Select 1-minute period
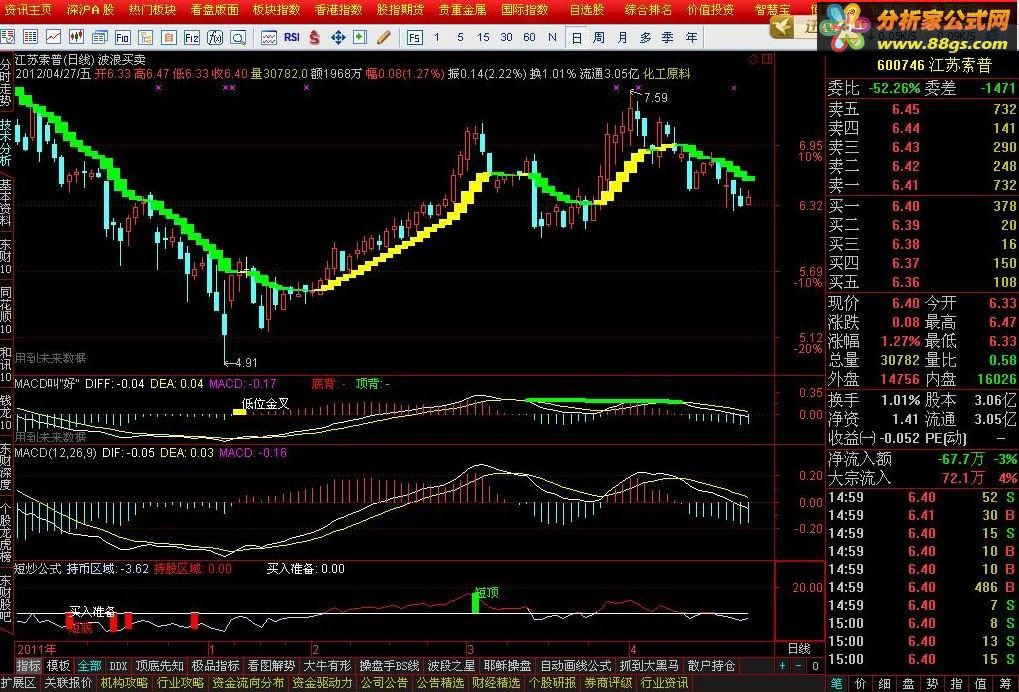Viewport: 1019px width, 692px height. pos(437,37)
